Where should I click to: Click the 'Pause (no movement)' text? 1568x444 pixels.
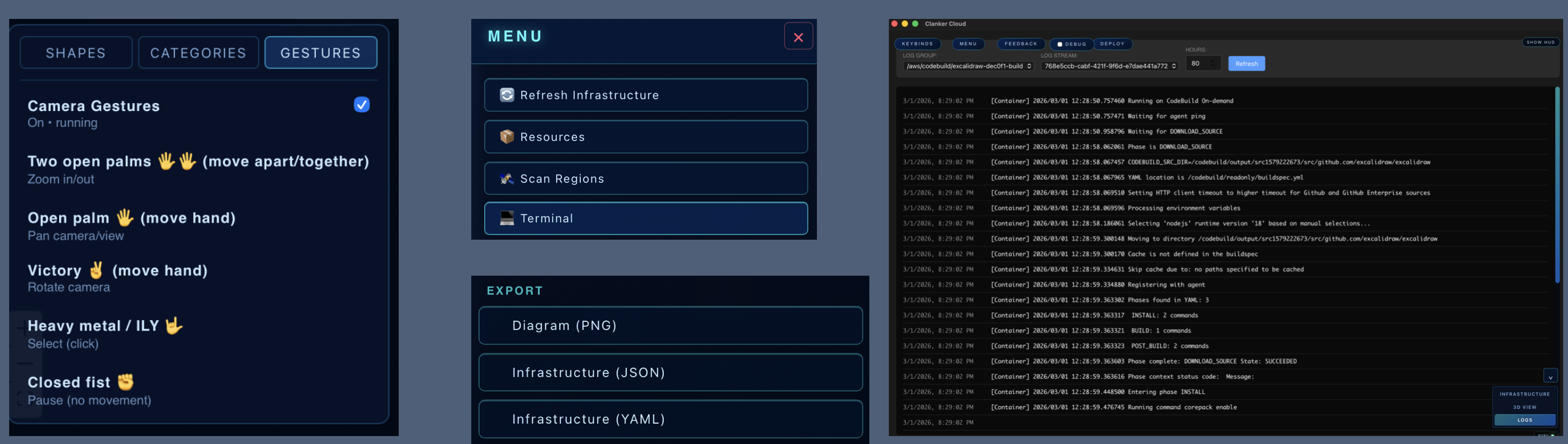pos(90,401)
